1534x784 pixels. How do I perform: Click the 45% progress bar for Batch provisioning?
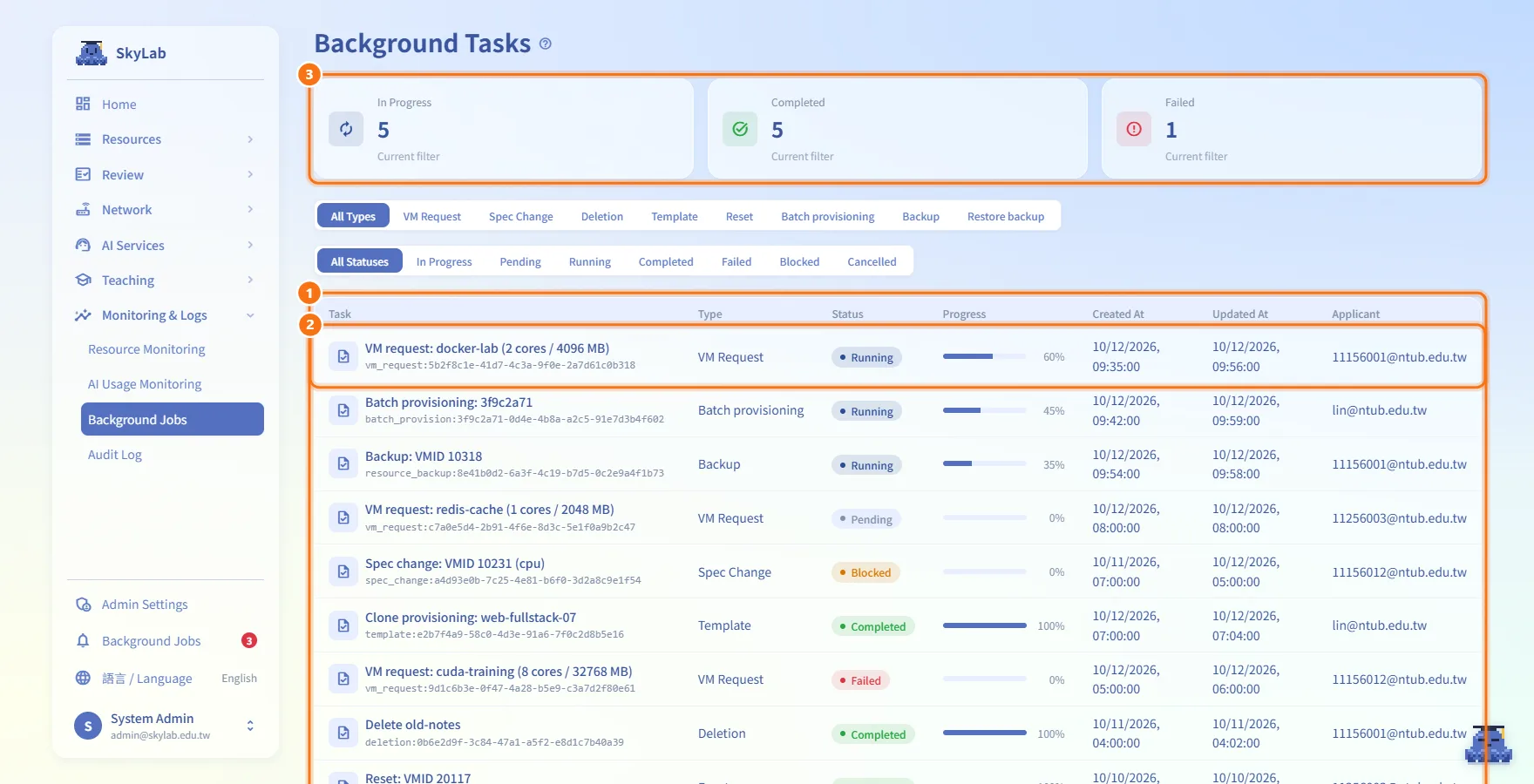click(x=985, y=410)
